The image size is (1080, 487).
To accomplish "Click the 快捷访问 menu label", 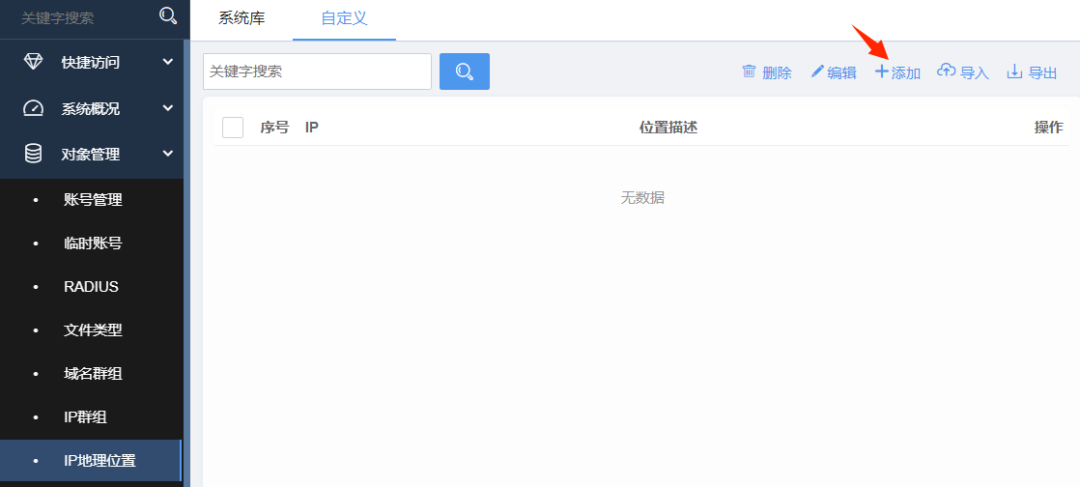I will click(x=91, y=63).
